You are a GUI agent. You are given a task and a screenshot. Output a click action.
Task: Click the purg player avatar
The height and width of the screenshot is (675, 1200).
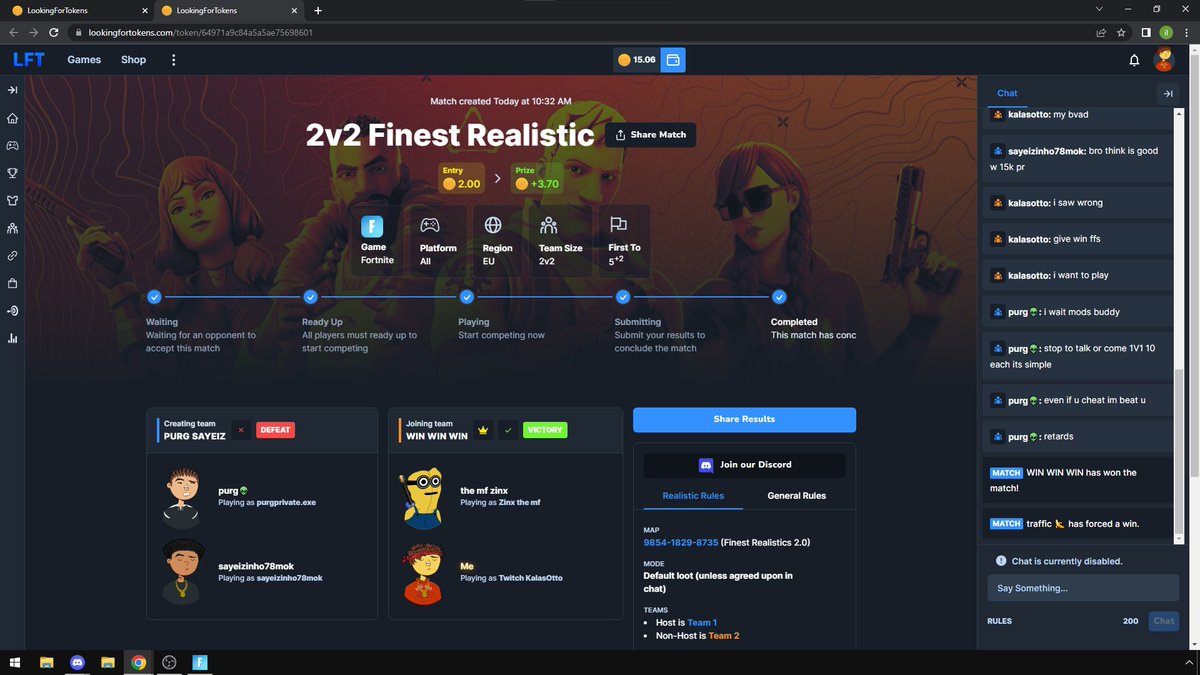pos(183,496)
